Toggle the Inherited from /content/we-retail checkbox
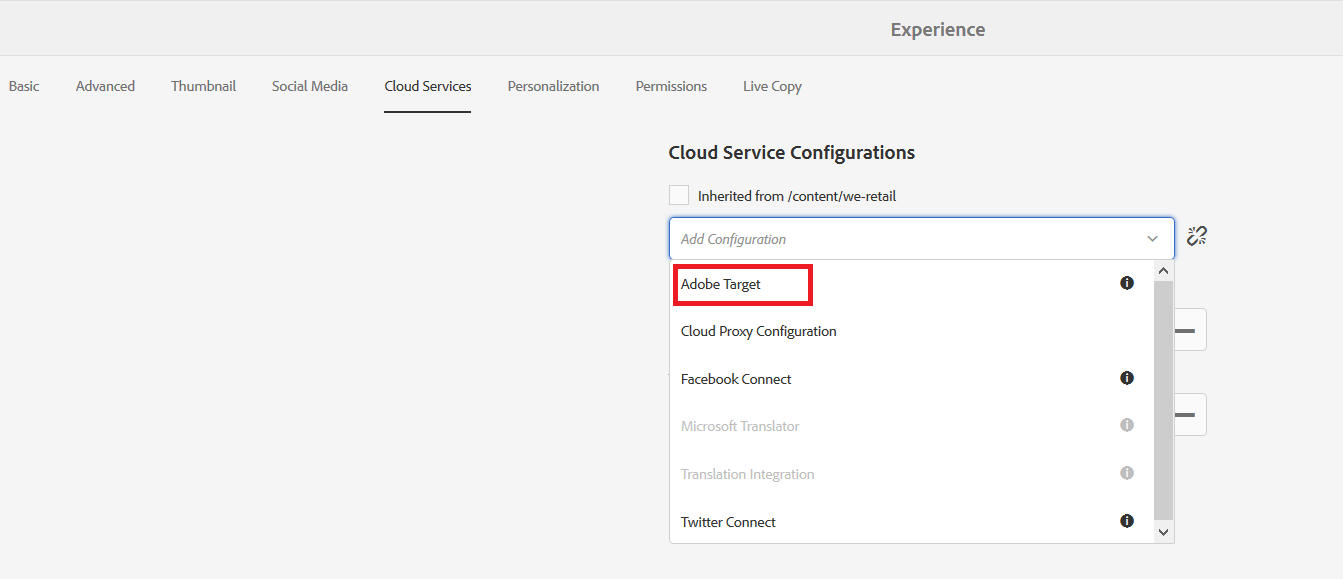The image size is (1343, 579). pos(679,195)
